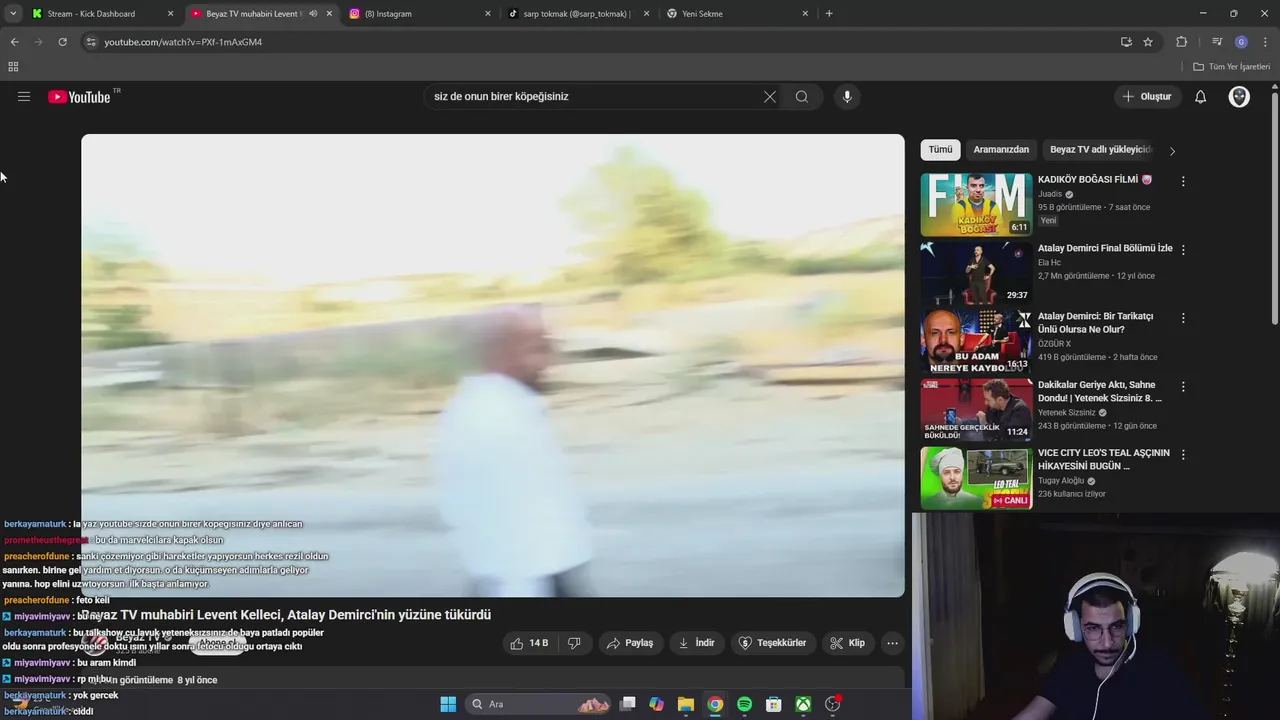Open options for Dakikalar Geriye Aktı video
Viewport: 1280px width, 720px height.
1183,386
